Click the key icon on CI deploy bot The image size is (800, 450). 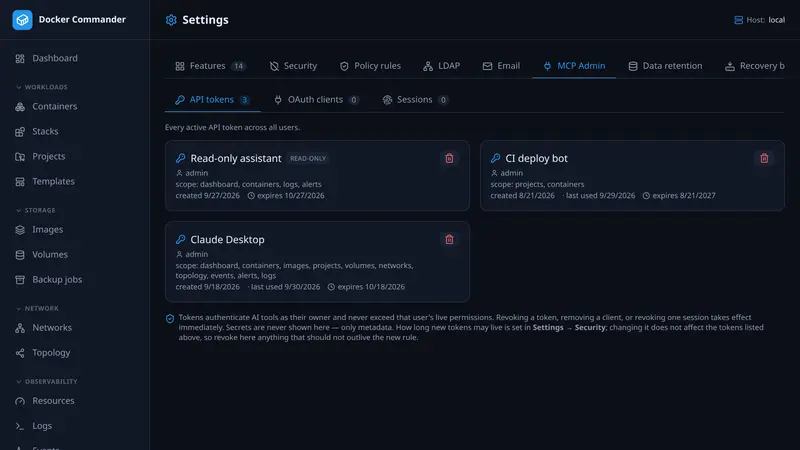[x=495, y=158]
